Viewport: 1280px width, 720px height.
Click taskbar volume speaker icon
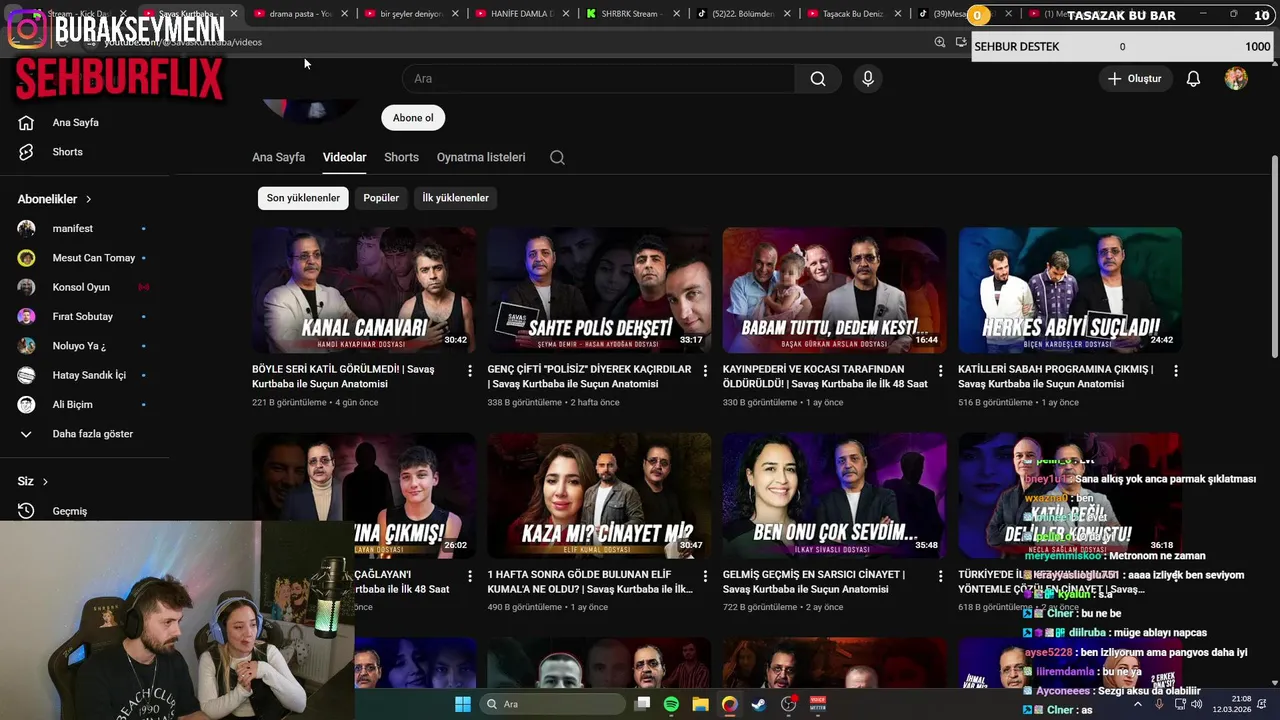click(1197, 704)
